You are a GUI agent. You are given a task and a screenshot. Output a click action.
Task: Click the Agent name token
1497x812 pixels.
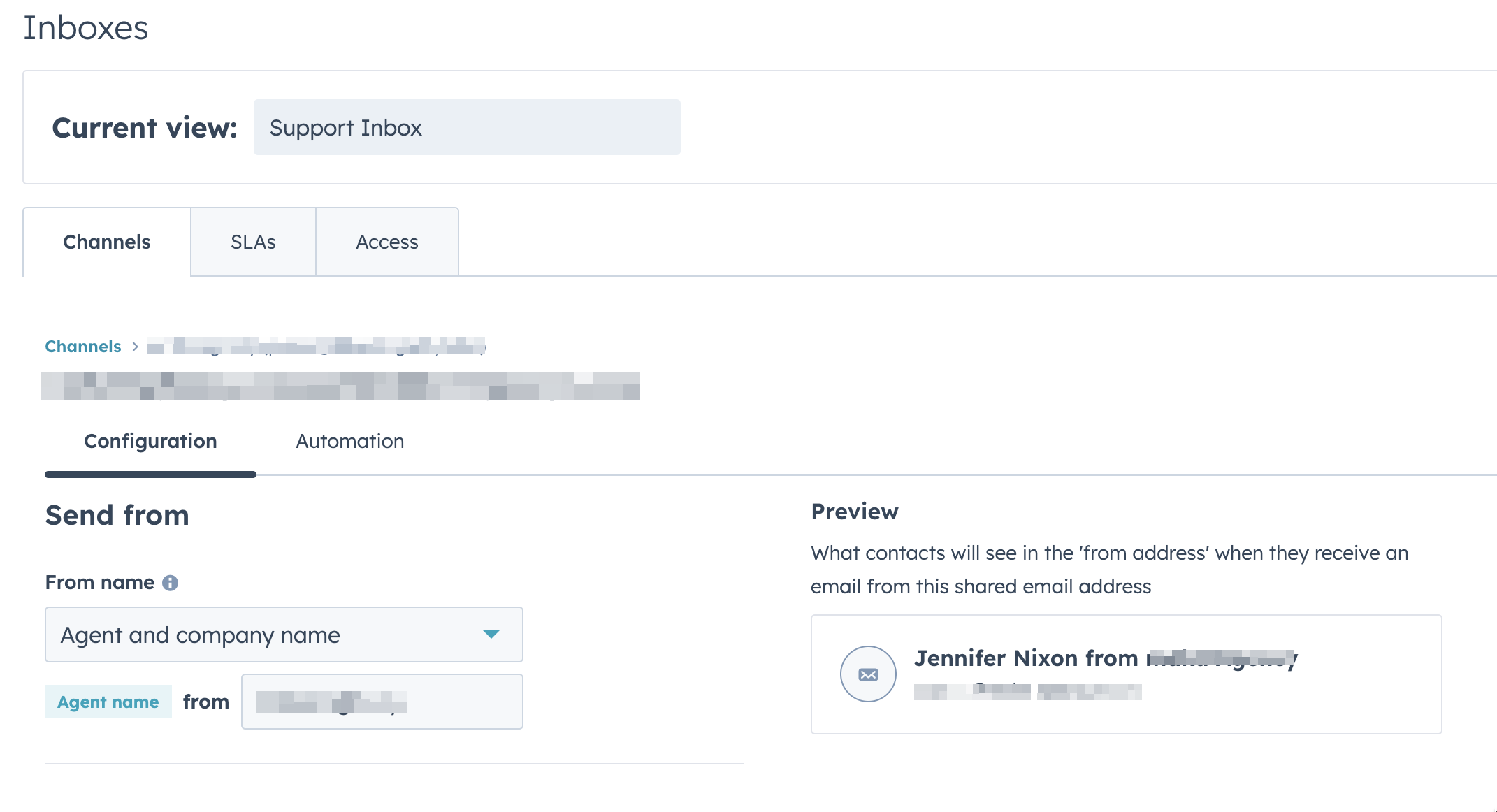pyautogui.click(x=108, y=702)
